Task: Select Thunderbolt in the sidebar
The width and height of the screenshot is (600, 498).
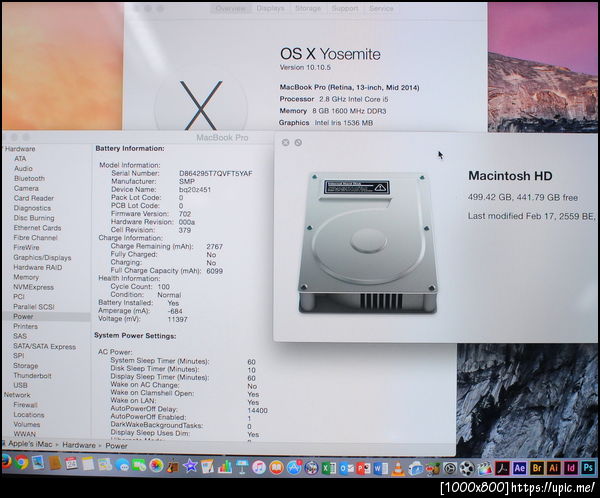Action: pos(32,376)
